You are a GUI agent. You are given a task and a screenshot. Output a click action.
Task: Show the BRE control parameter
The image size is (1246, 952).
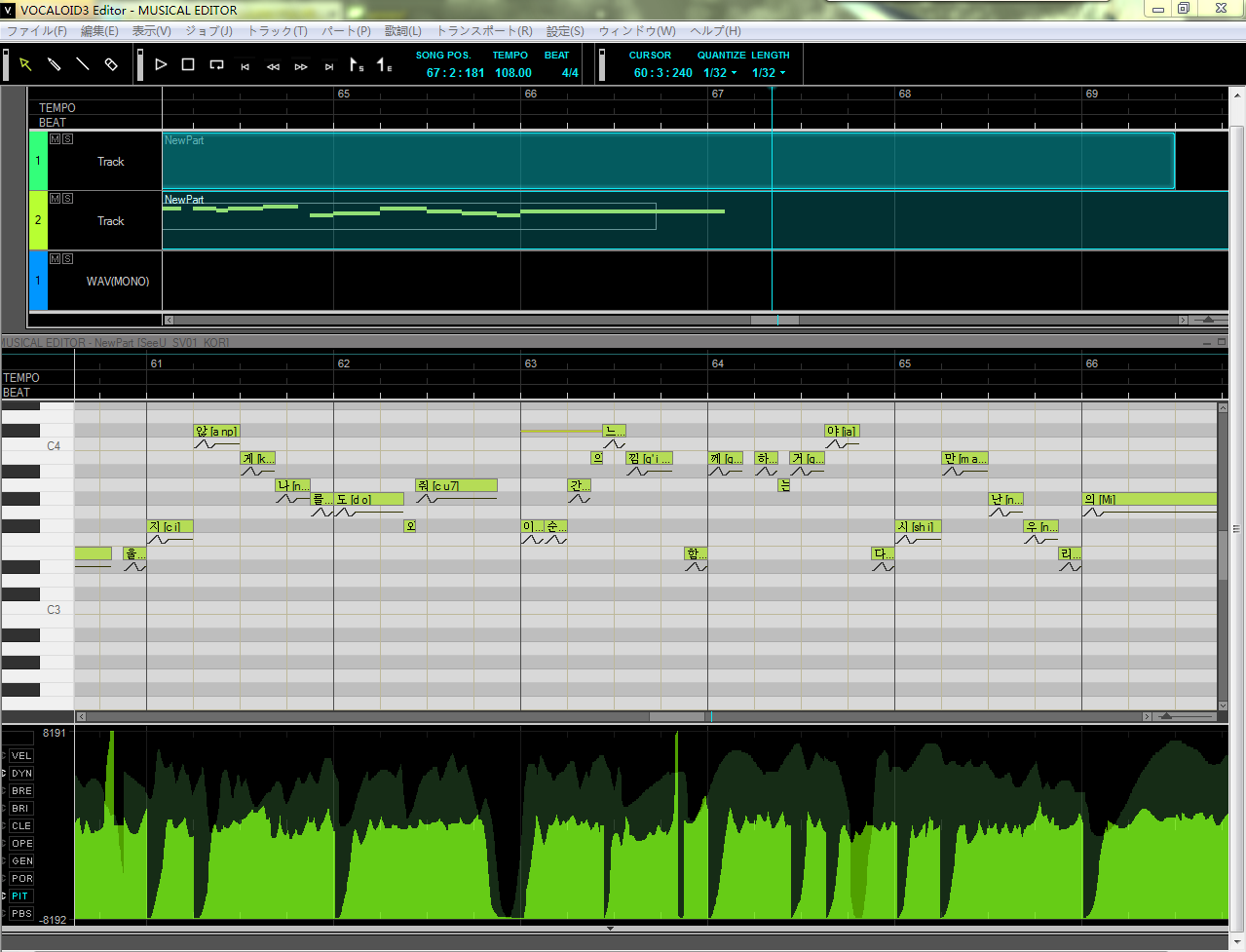click(21, 791)
